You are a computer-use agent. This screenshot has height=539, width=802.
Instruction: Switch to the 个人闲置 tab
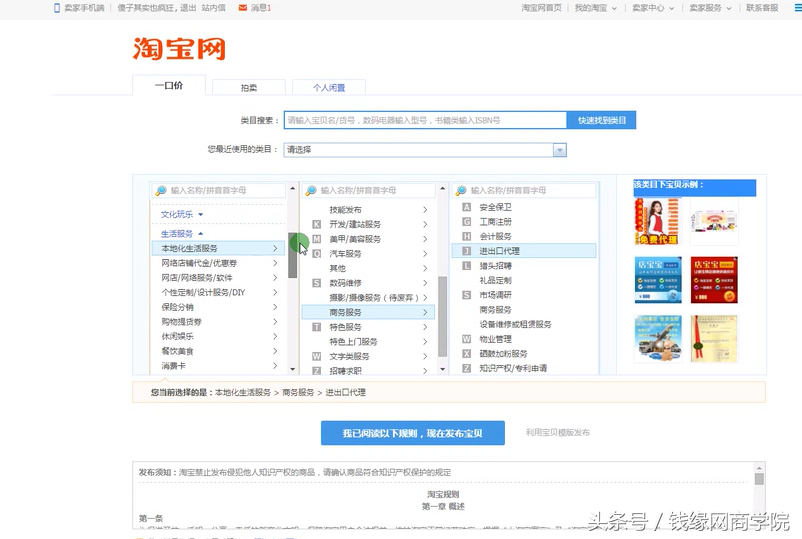(x=329, y=87)
